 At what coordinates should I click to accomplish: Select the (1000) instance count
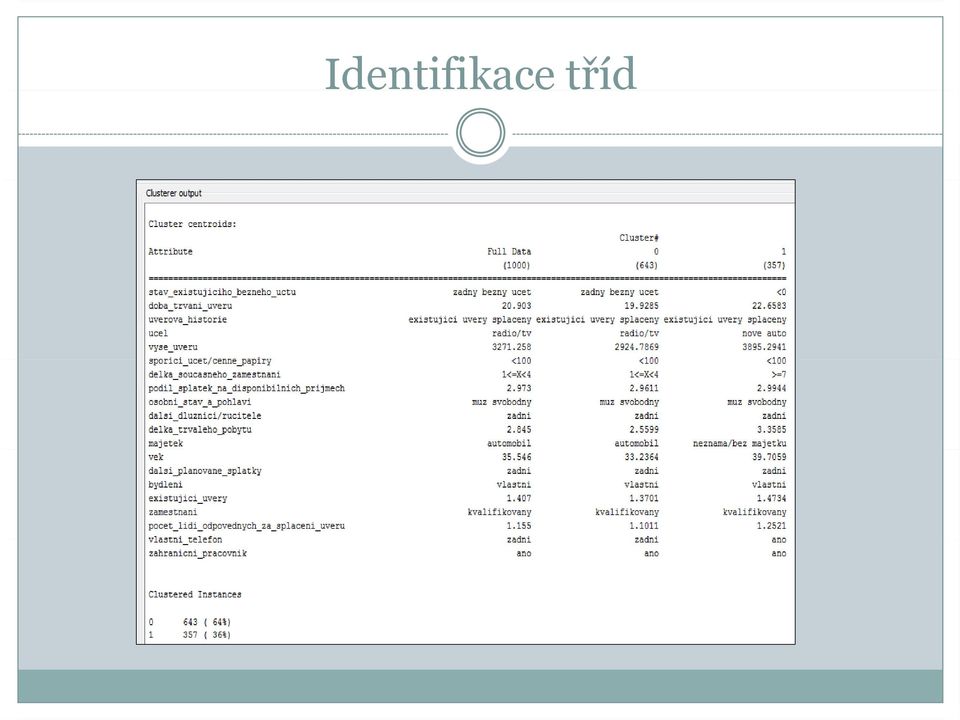(516, 265)
